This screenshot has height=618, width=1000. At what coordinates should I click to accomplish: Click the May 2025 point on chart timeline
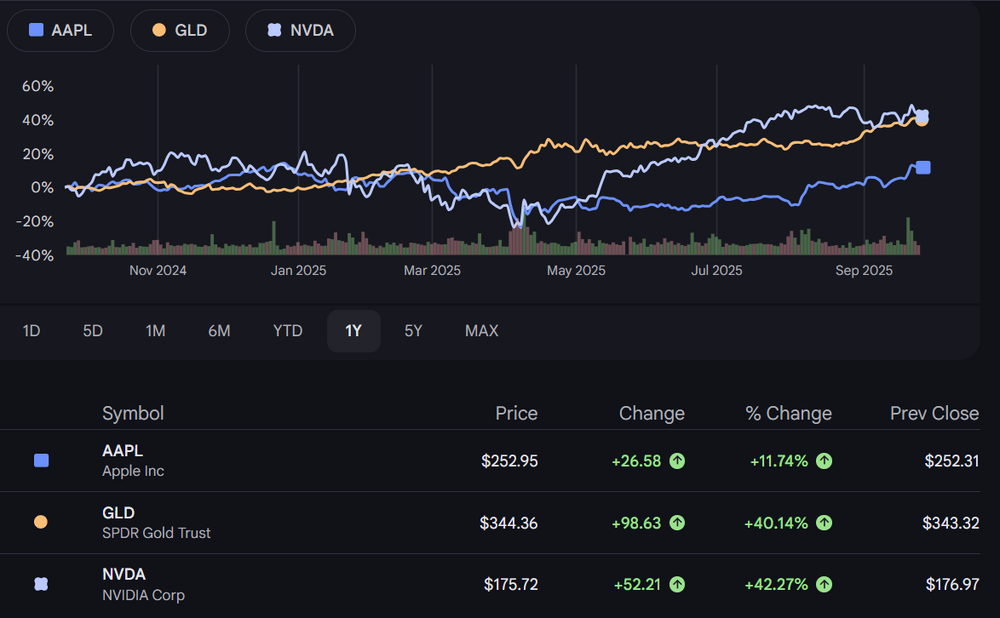576,270
